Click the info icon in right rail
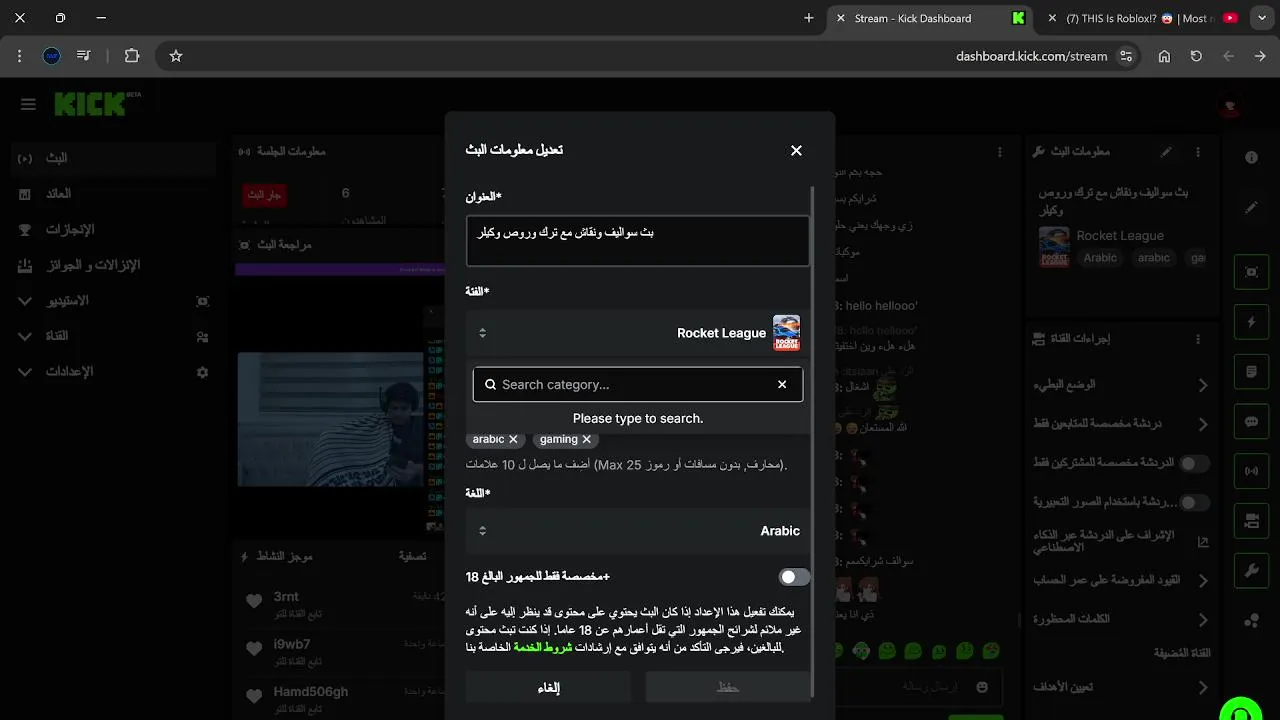Screen dimensions: 1280x720 [x=1252, y=158]
